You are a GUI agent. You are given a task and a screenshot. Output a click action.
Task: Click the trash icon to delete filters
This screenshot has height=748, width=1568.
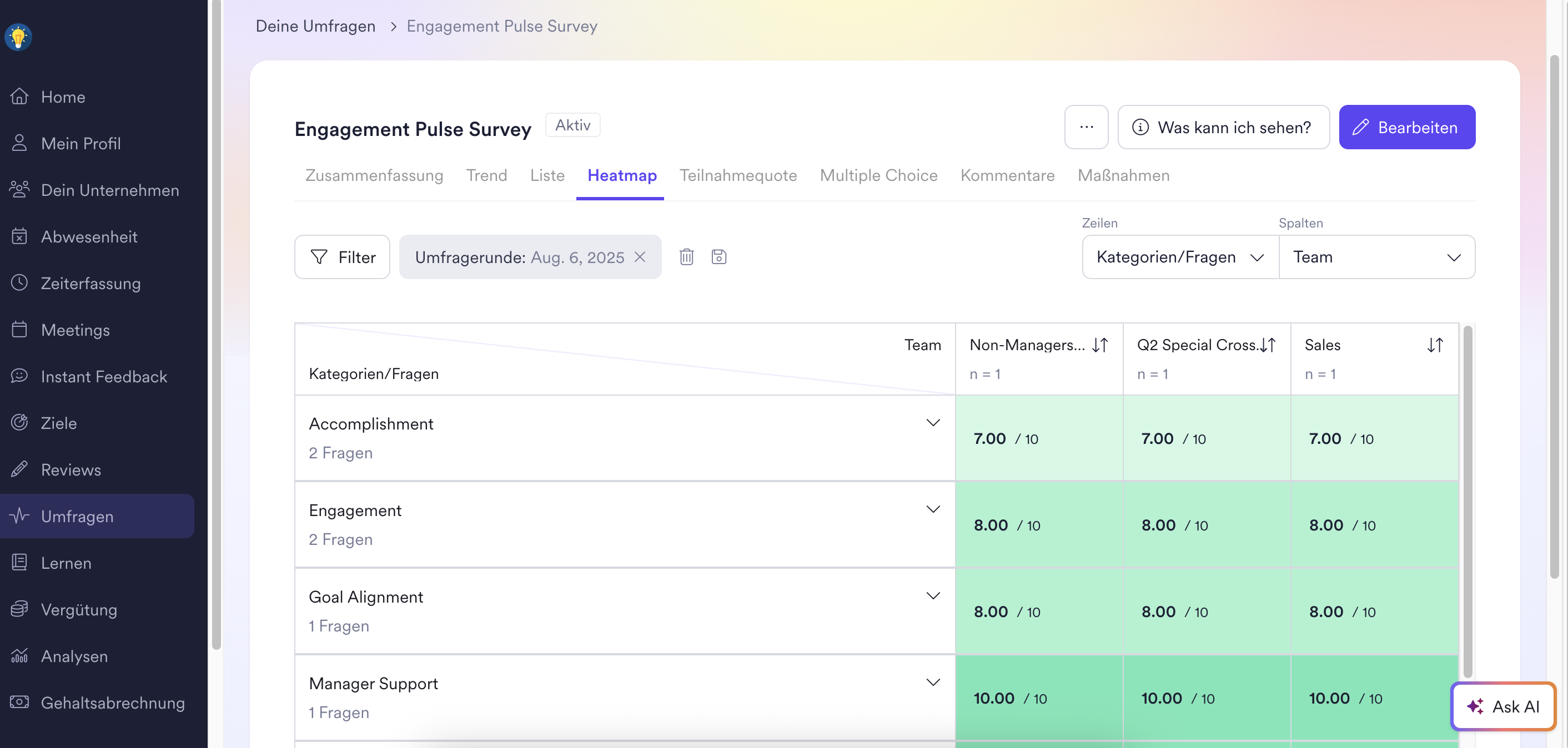(x=686, y=256)
